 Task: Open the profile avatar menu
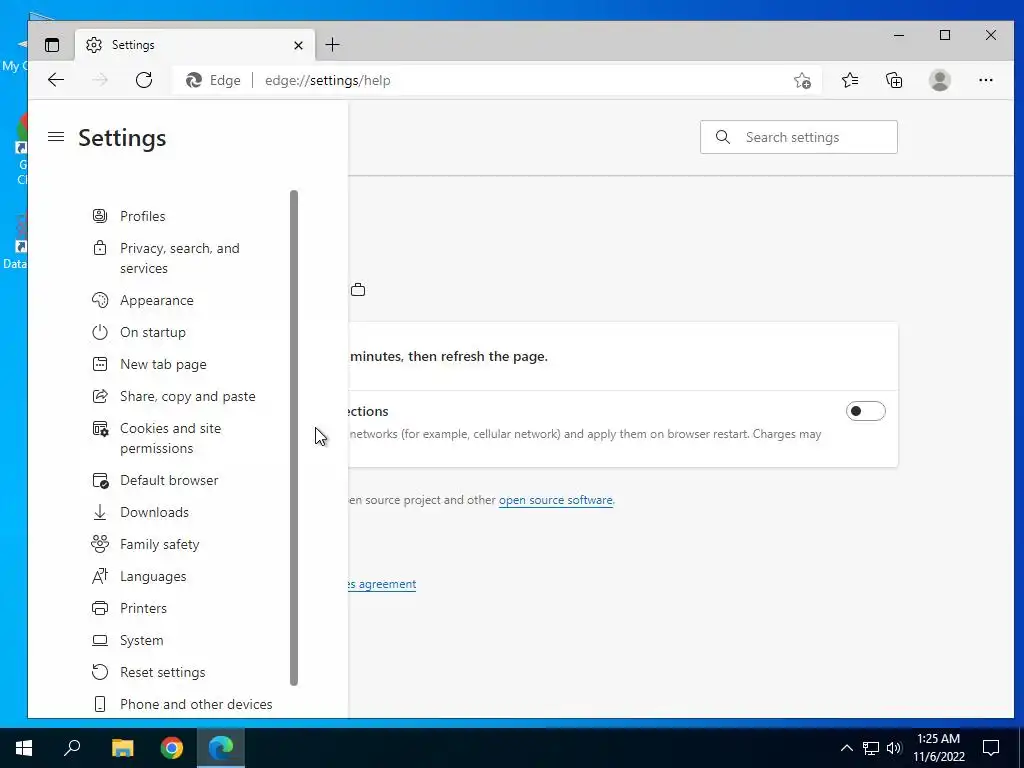tap(939, 80)
